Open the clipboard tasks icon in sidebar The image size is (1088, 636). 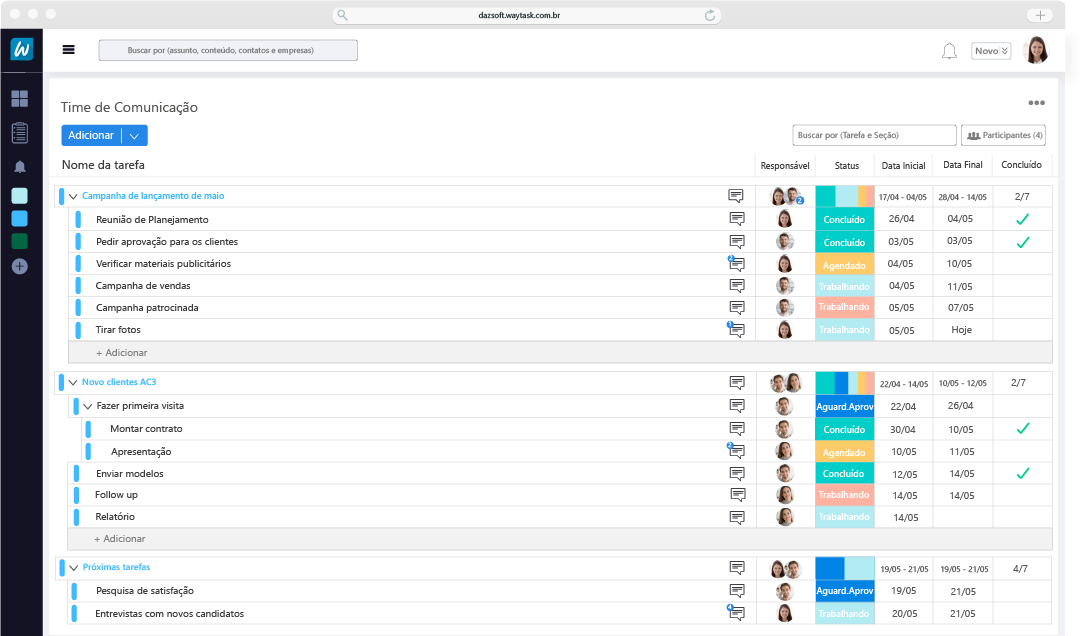(20, 132)
